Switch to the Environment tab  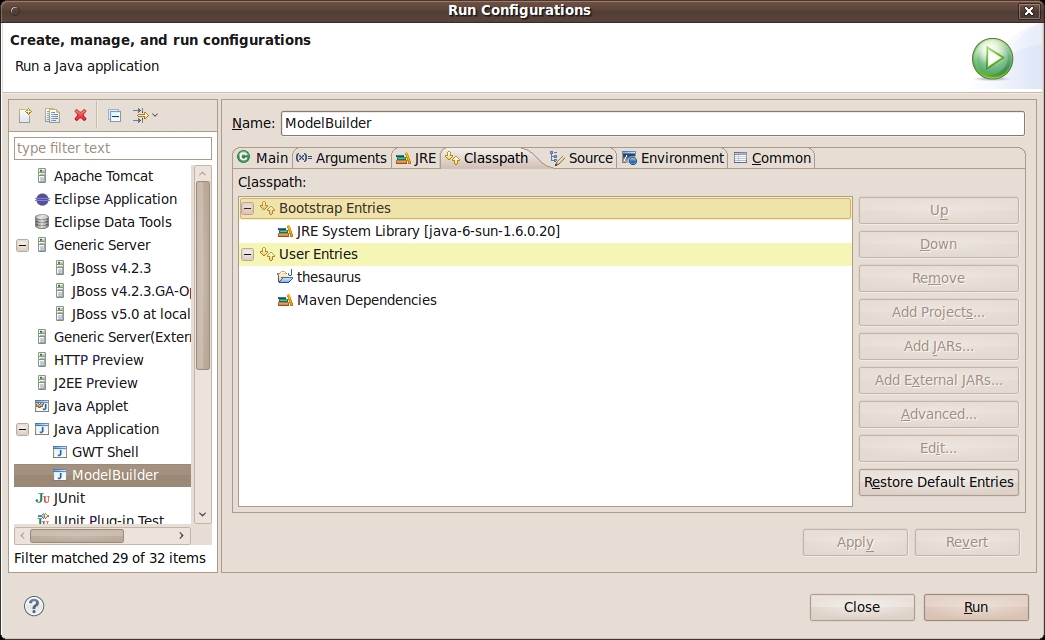(x=672, y=158)
